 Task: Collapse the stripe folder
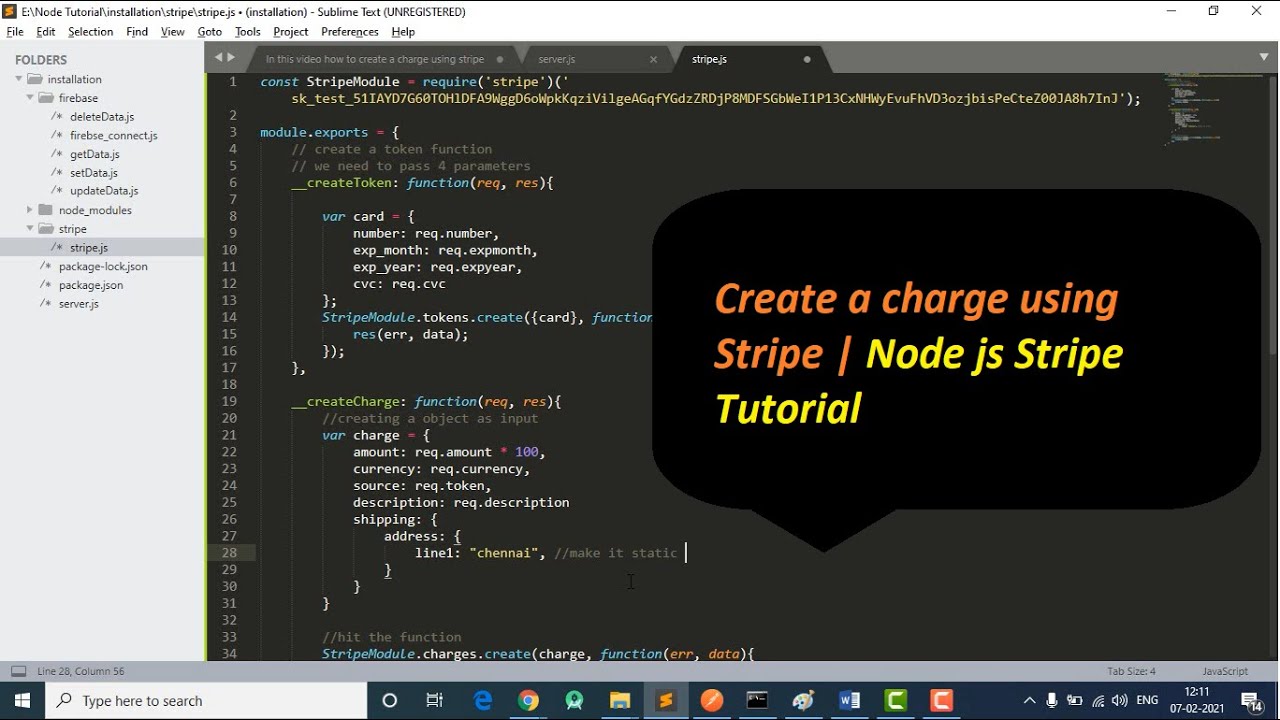31,229
